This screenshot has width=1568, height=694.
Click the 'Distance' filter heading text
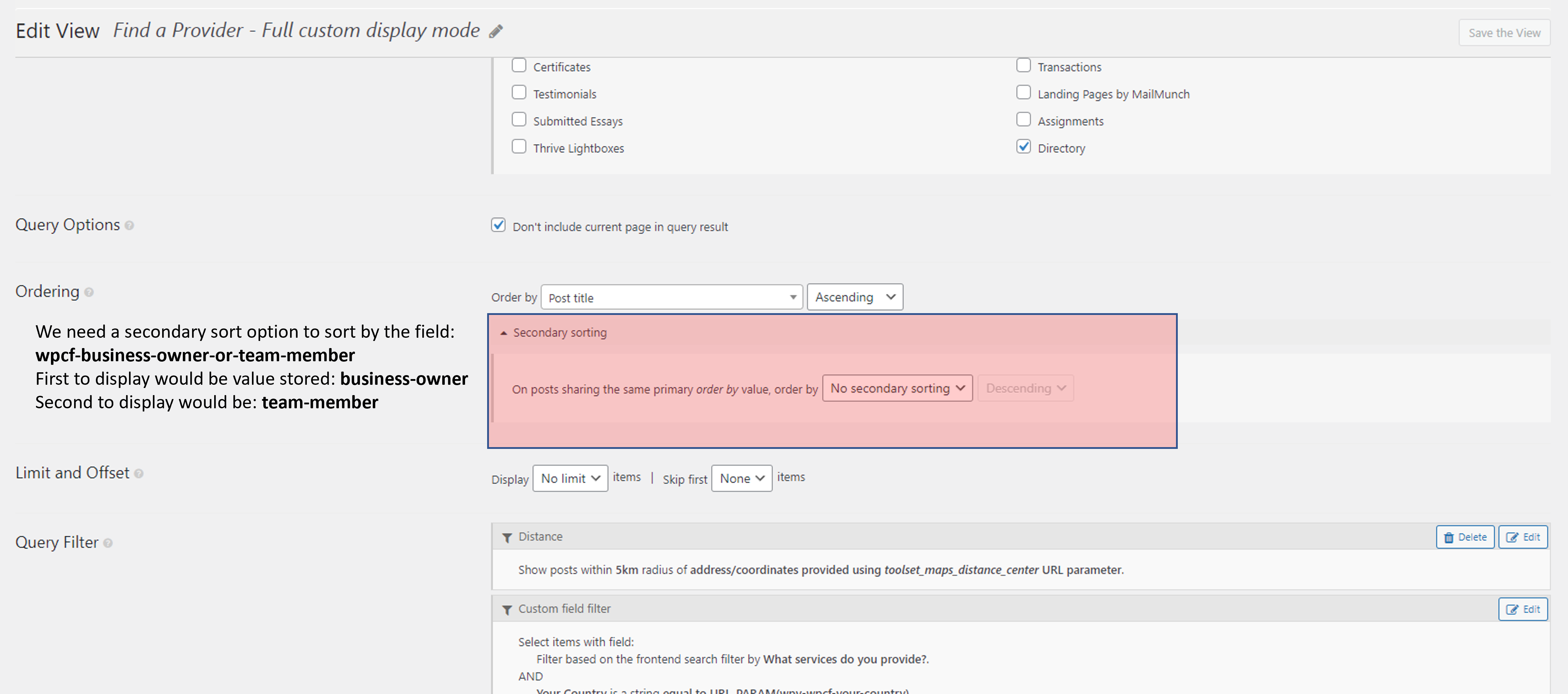point(541,536)
